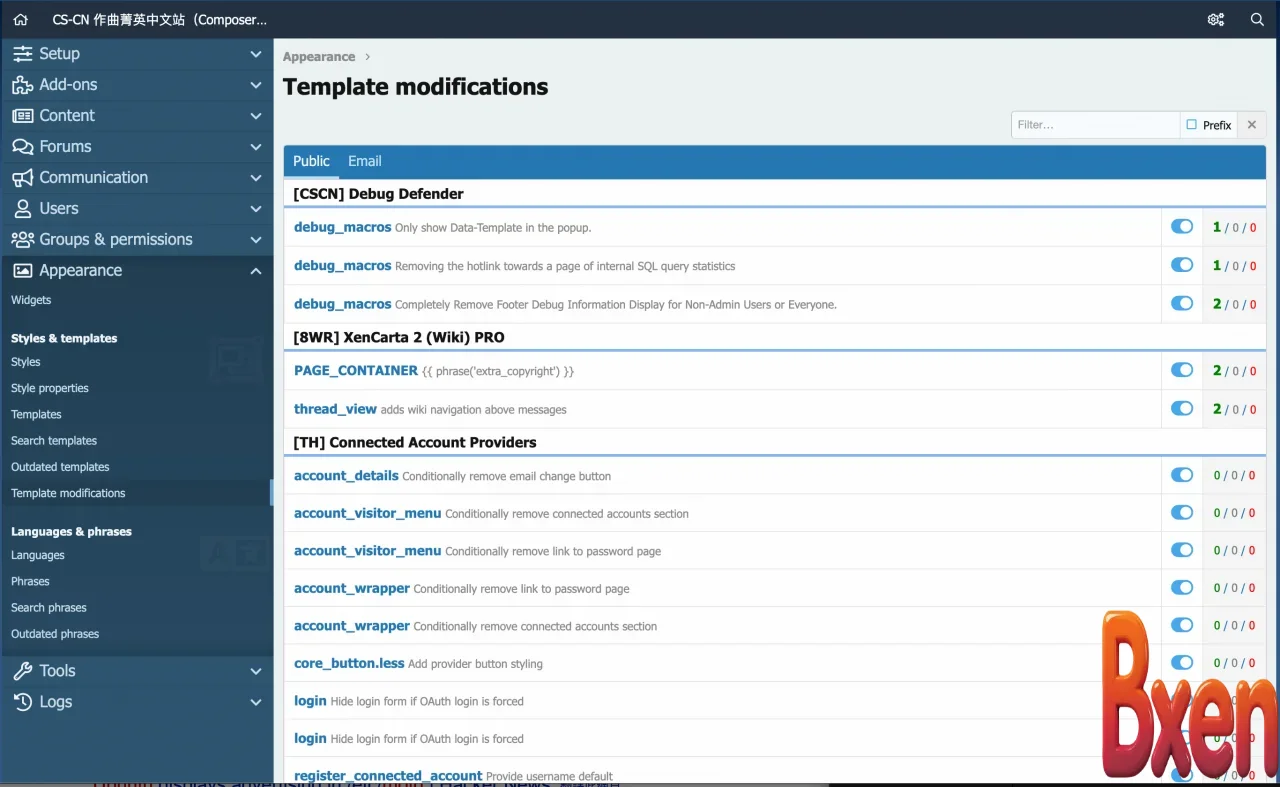Click the Tools wrench icon
Image resolution: width=1280 pixels, height=787 pixels.
coord(22,671)
